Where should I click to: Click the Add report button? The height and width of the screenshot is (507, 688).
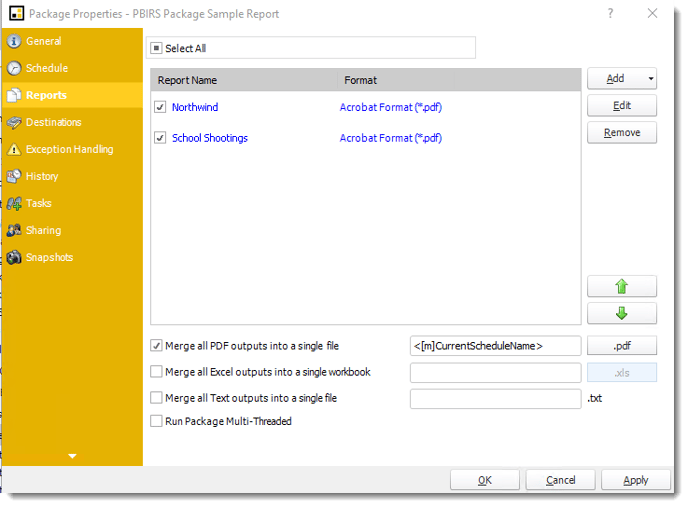point(616,79)
